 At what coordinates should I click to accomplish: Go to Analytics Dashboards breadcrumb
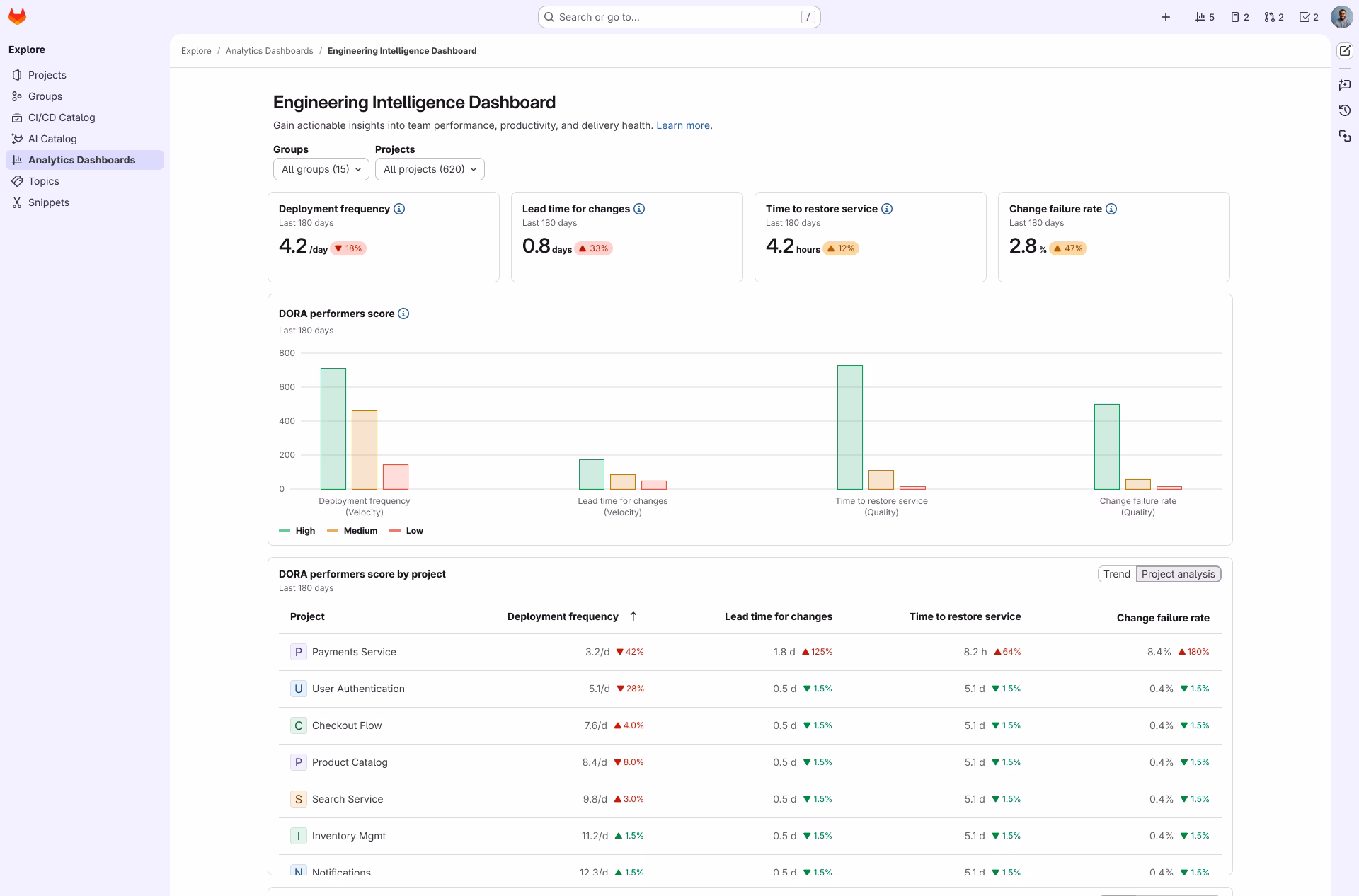coord(269,51)
